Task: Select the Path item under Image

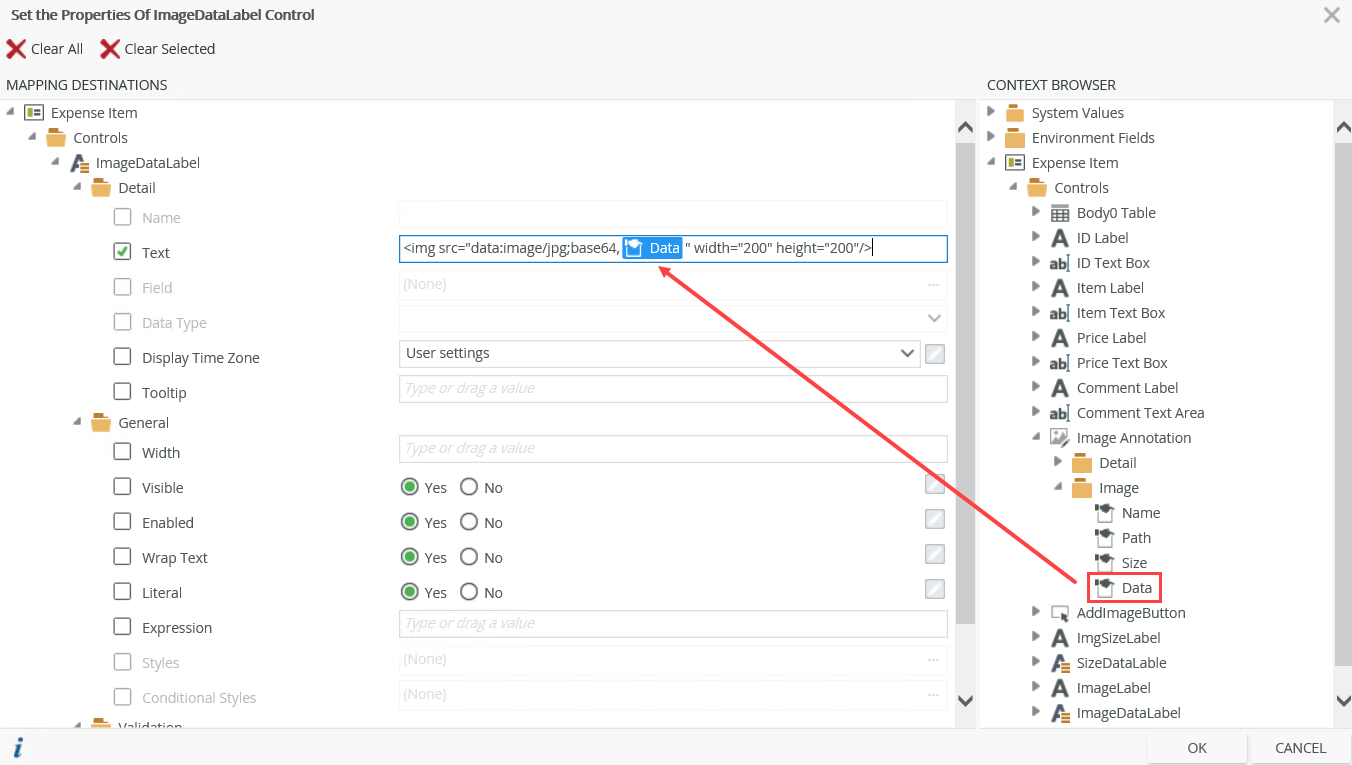Action: click(x=1136, y=538)
